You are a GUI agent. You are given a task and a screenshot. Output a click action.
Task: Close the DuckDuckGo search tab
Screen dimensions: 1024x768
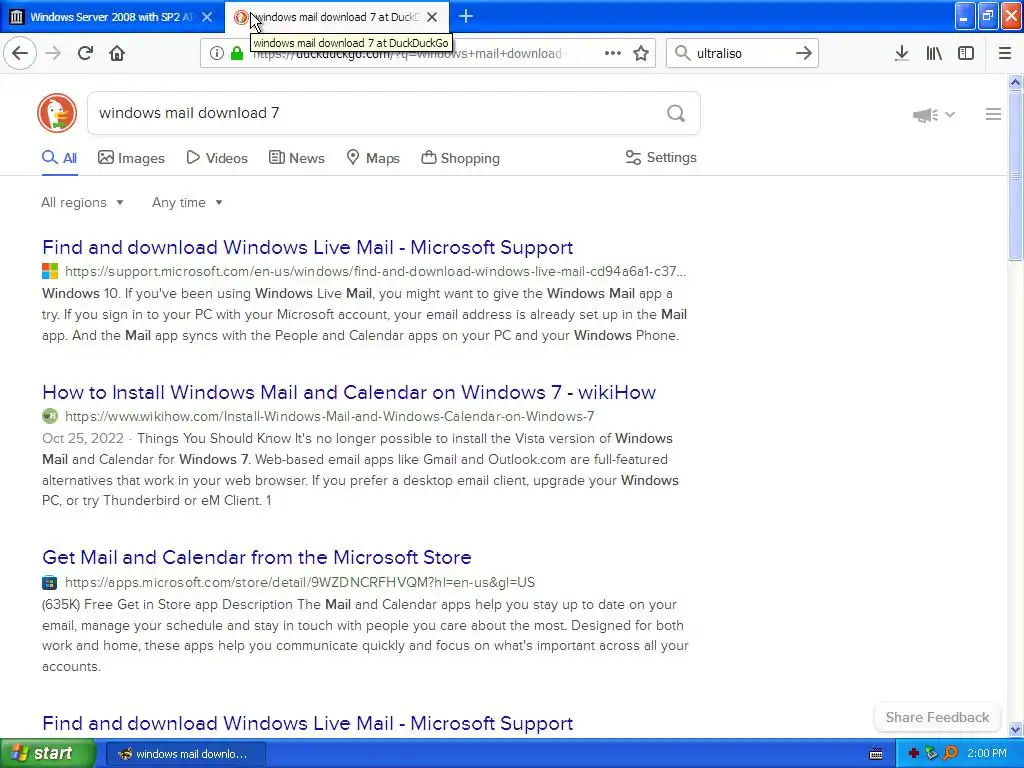pyautogui.click(x=432, y=17)
